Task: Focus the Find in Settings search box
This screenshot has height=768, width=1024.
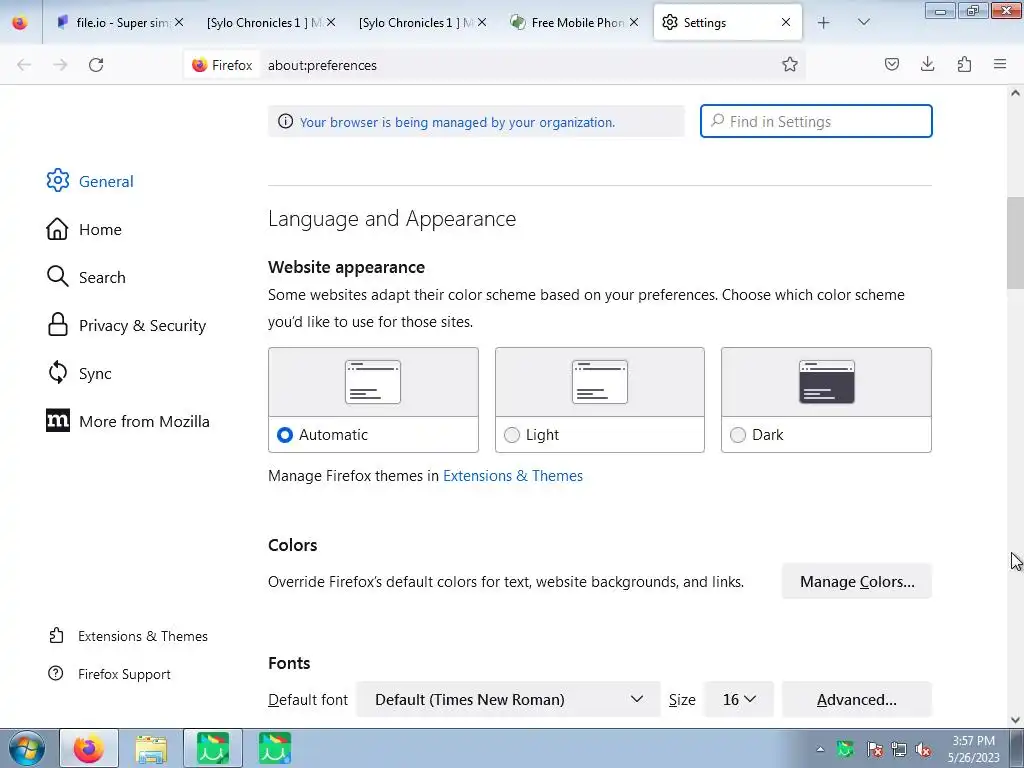Action: [x=816, y=121]
